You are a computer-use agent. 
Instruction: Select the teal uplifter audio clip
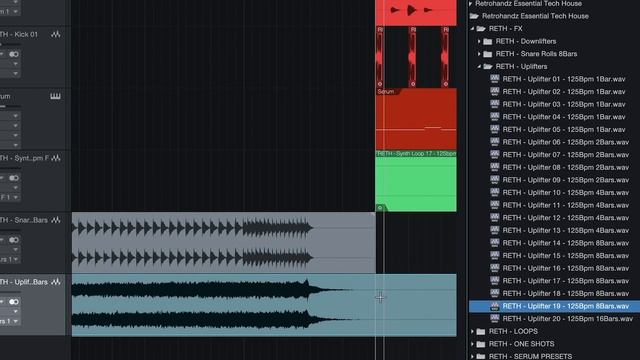264,305
